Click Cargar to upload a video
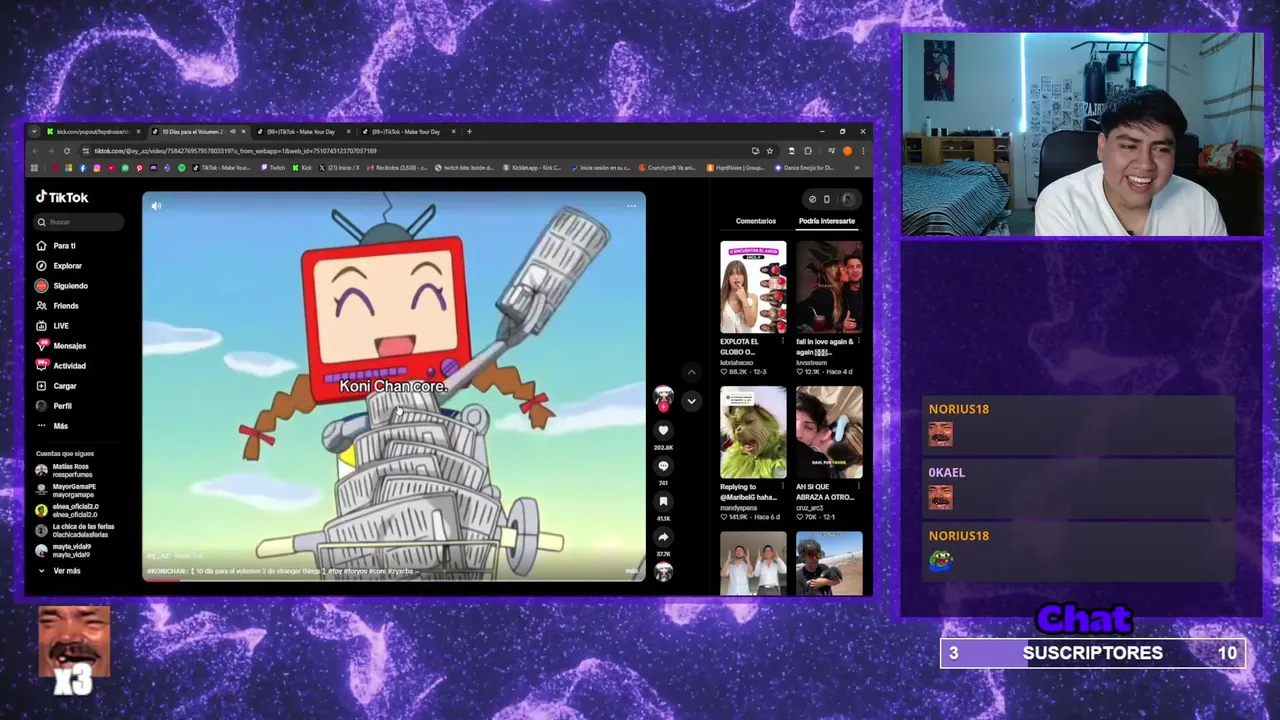Image resolution: width=1280 pixels, height=720 pixels. (56, 386)
